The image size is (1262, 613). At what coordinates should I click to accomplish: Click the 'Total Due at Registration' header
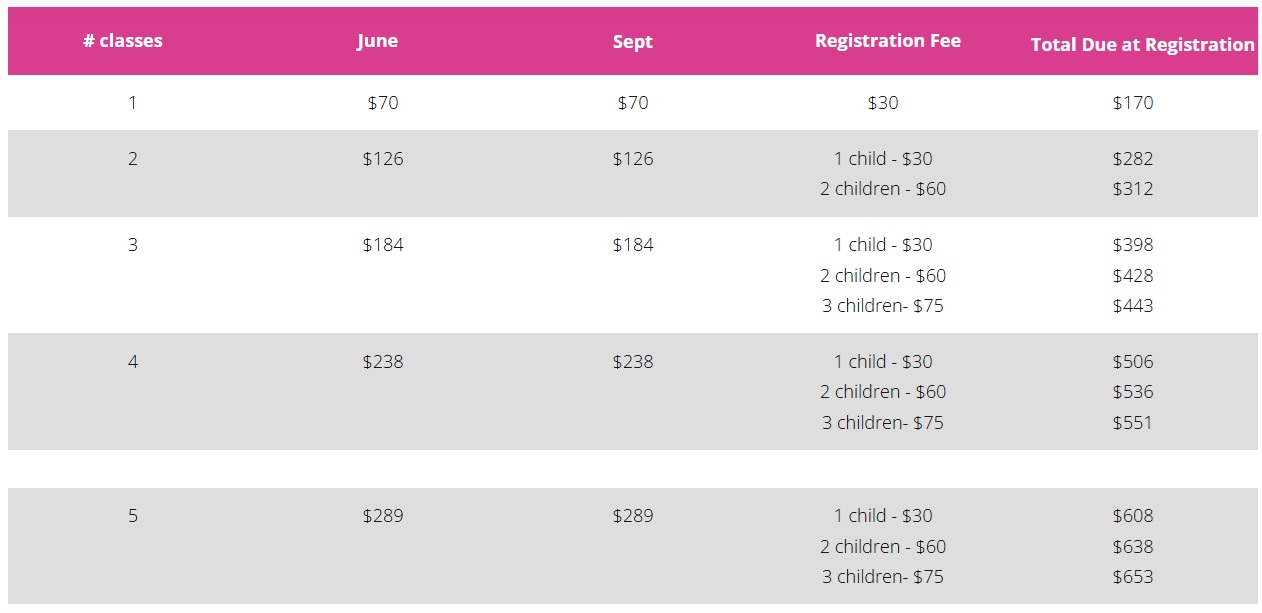coord(1142,45)
